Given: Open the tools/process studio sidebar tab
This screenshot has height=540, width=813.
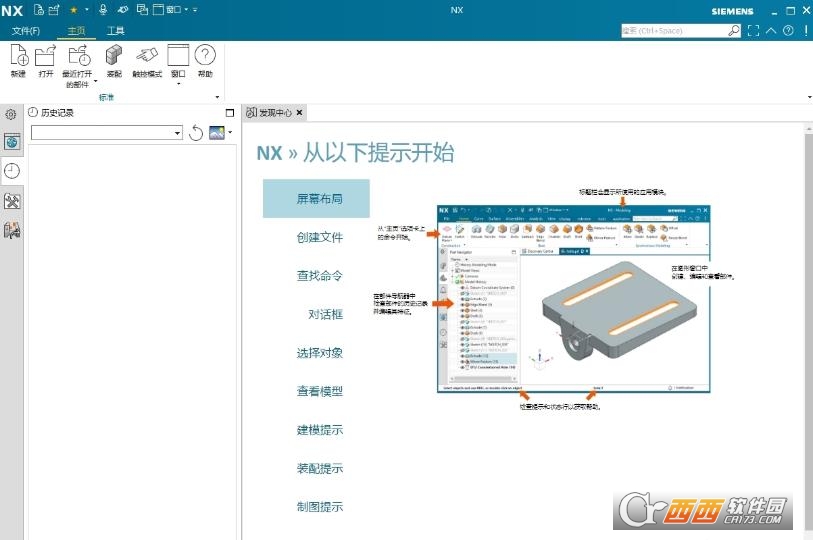Looking at the screenshot, I should (x=12, y=201).
